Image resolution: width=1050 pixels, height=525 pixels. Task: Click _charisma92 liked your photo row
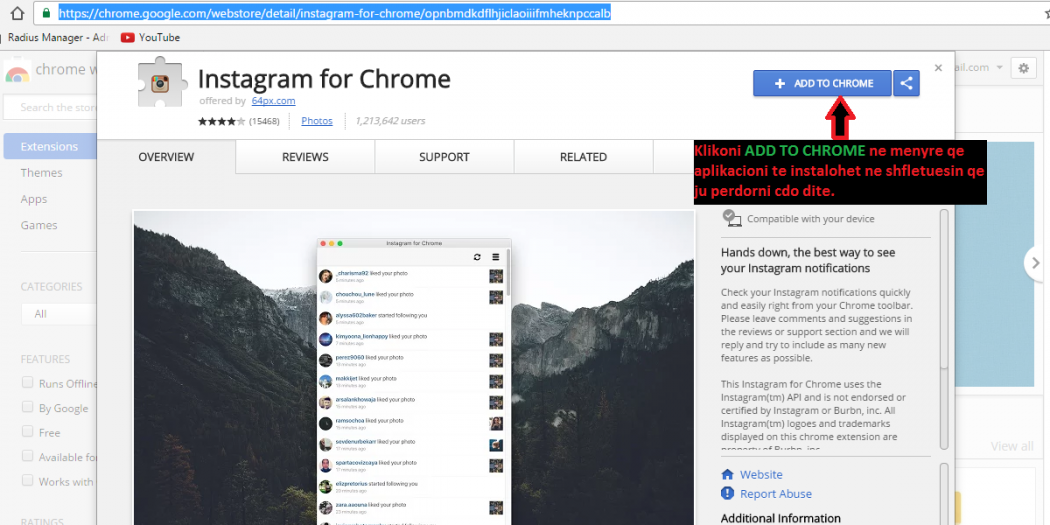tap(411, 277)
